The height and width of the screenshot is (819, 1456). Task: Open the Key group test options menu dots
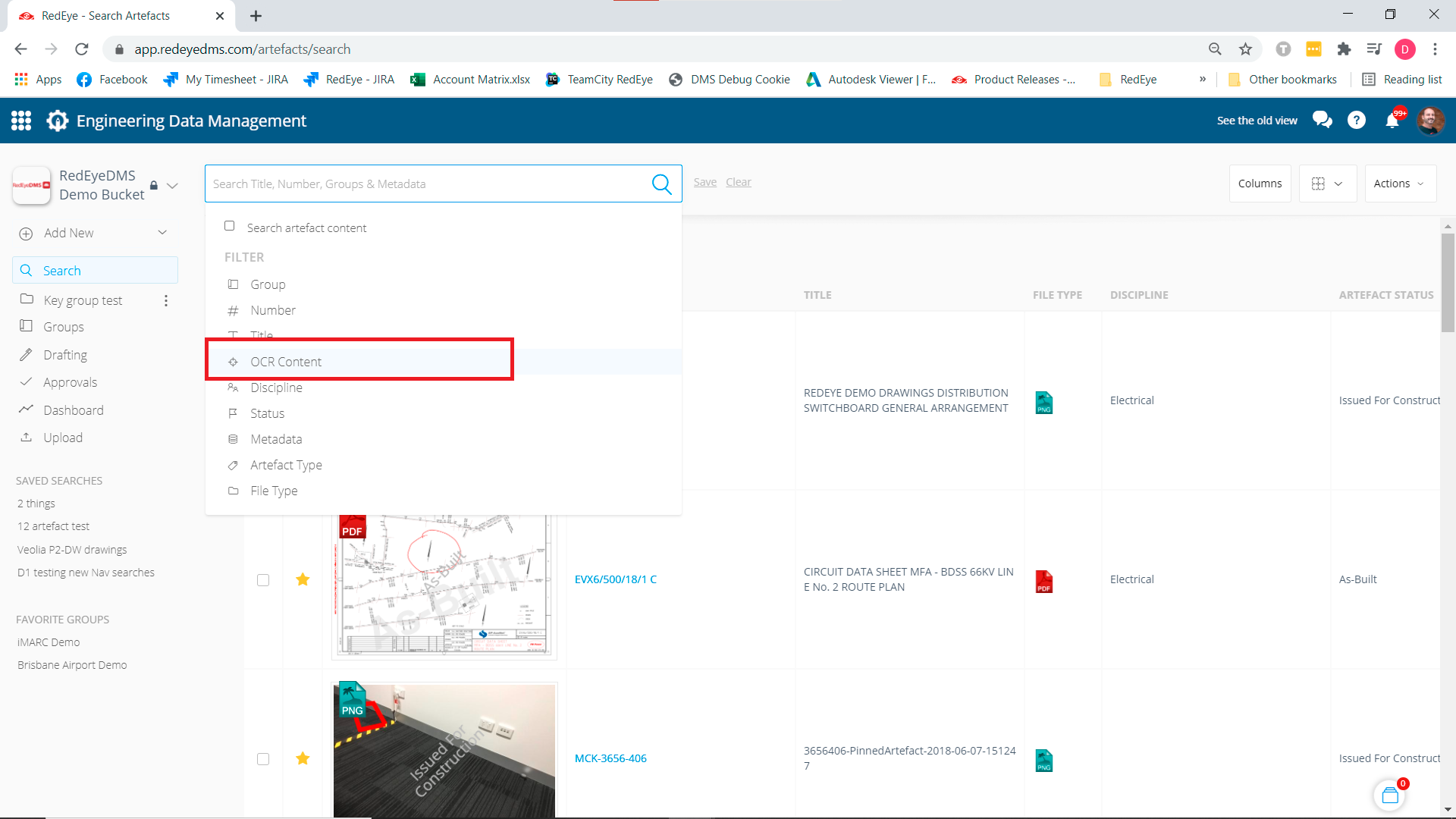[x=165, y=301]
